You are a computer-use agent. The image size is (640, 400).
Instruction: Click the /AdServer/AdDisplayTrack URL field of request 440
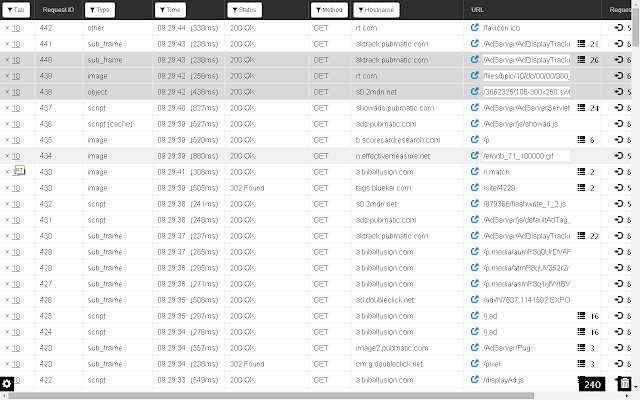point(526,60)
